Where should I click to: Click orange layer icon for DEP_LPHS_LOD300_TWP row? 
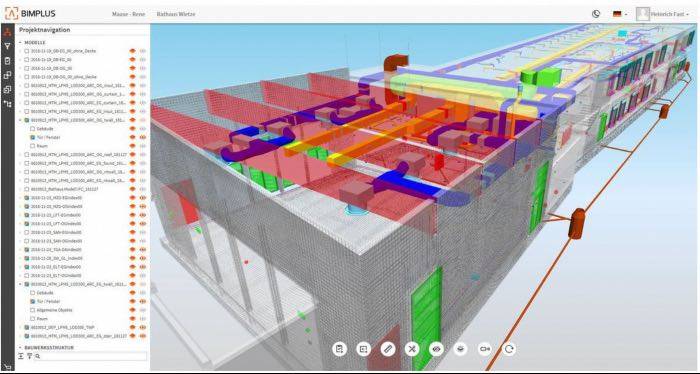(133, 327)
